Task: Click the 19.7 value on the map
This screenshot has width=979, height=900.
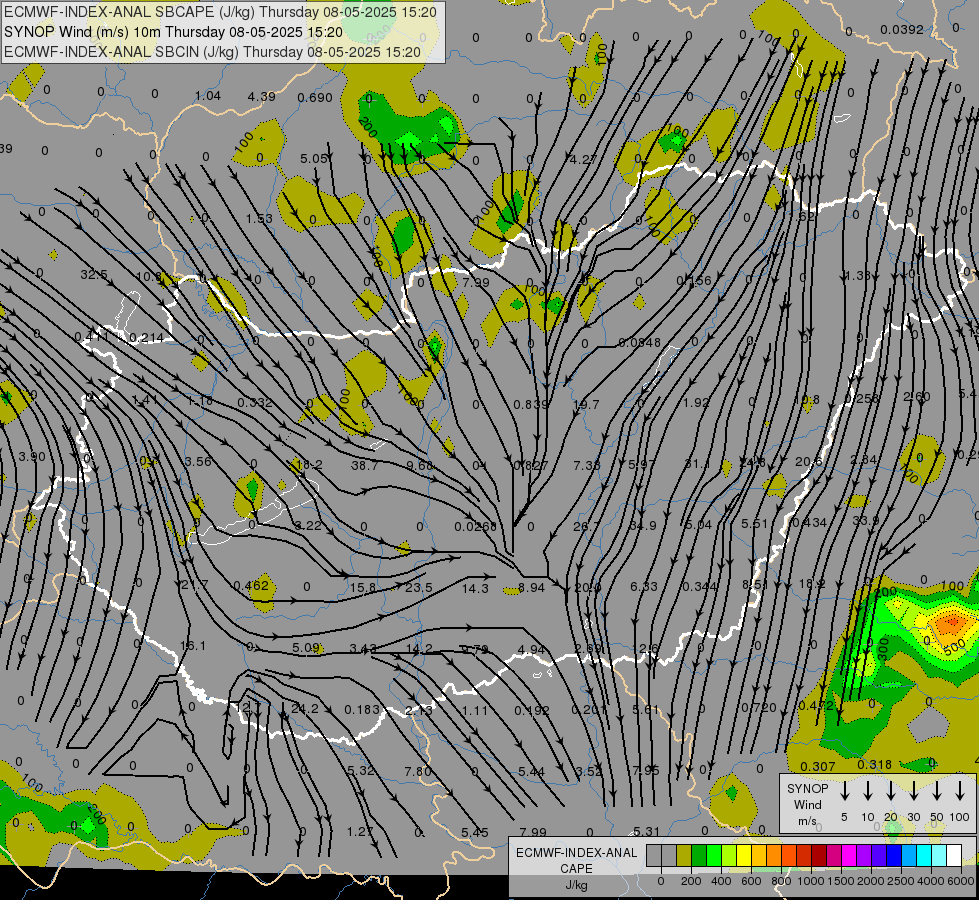Action: pos(586,405)
